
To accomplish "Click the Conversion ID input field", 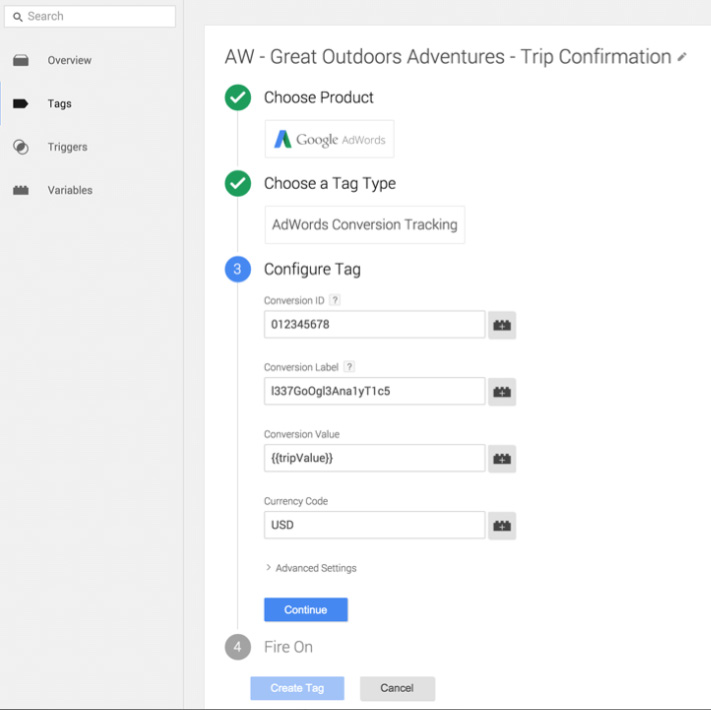I will click(375, 325).
